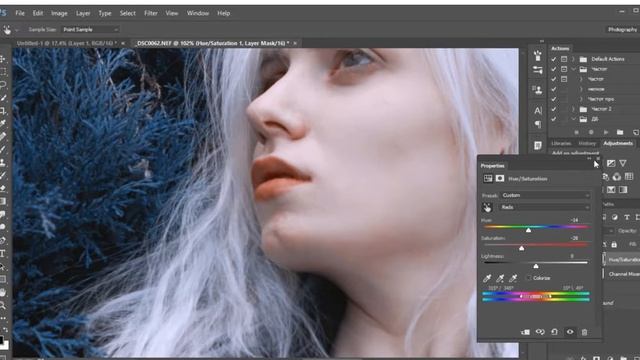Expand the Default Actions set
The height and width of the screenshot is (360, 640).
coord(573,59)
